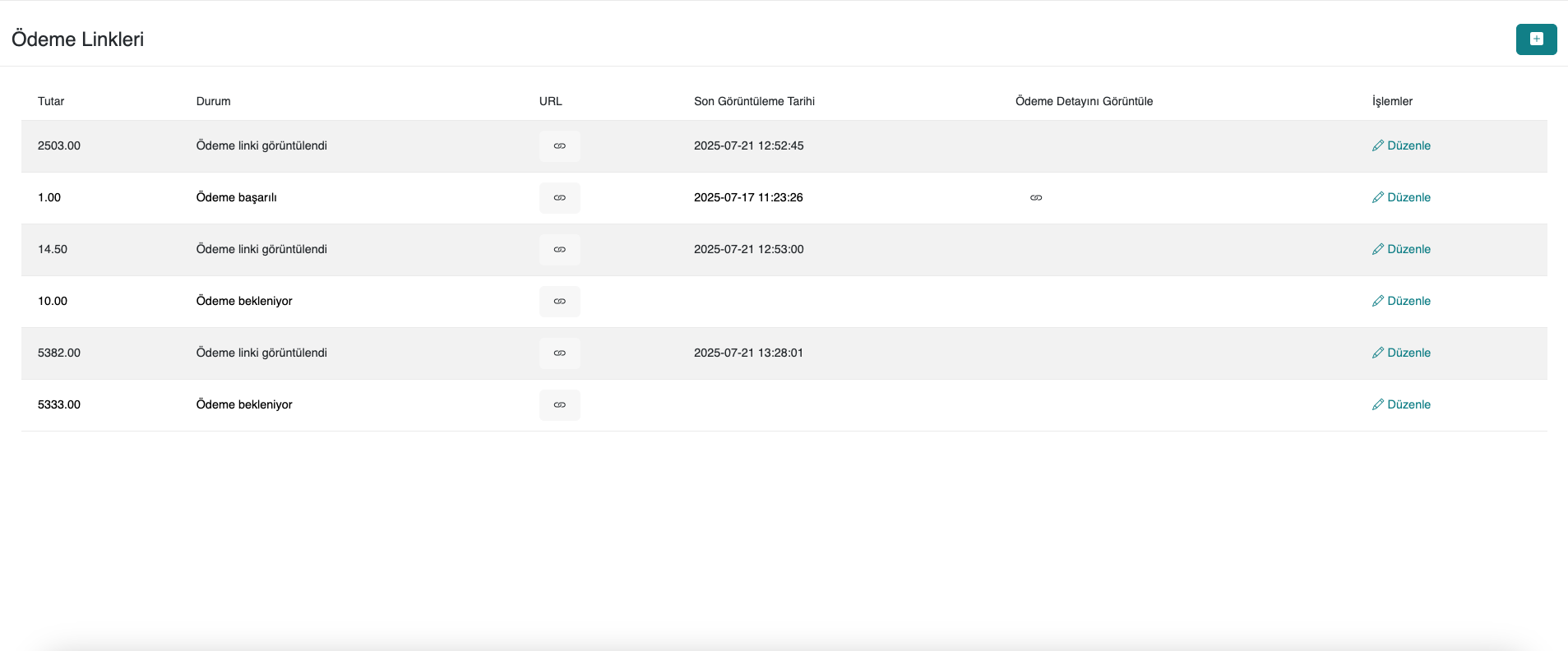
Task: Click Düzenle for the 1.00 payment
Action: tap(1401, 198)
